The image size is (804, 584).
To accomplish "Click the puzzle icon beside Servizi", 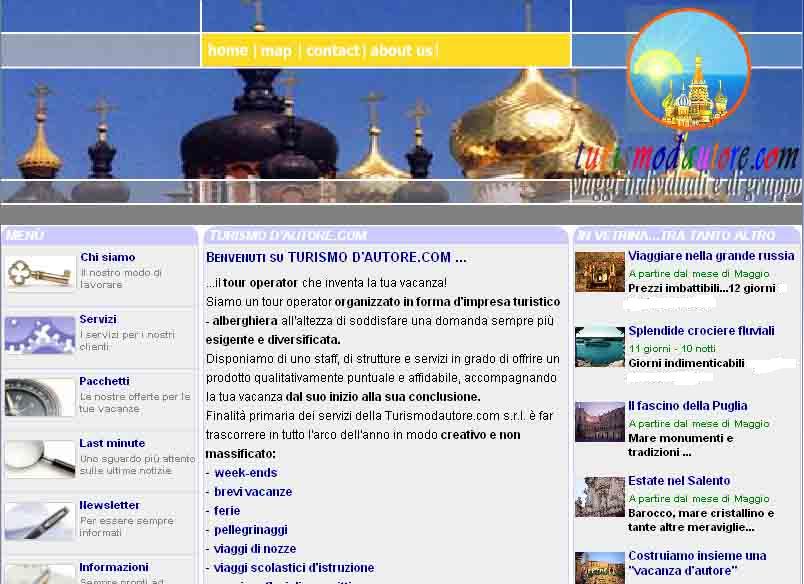I will tap(39, 334).
